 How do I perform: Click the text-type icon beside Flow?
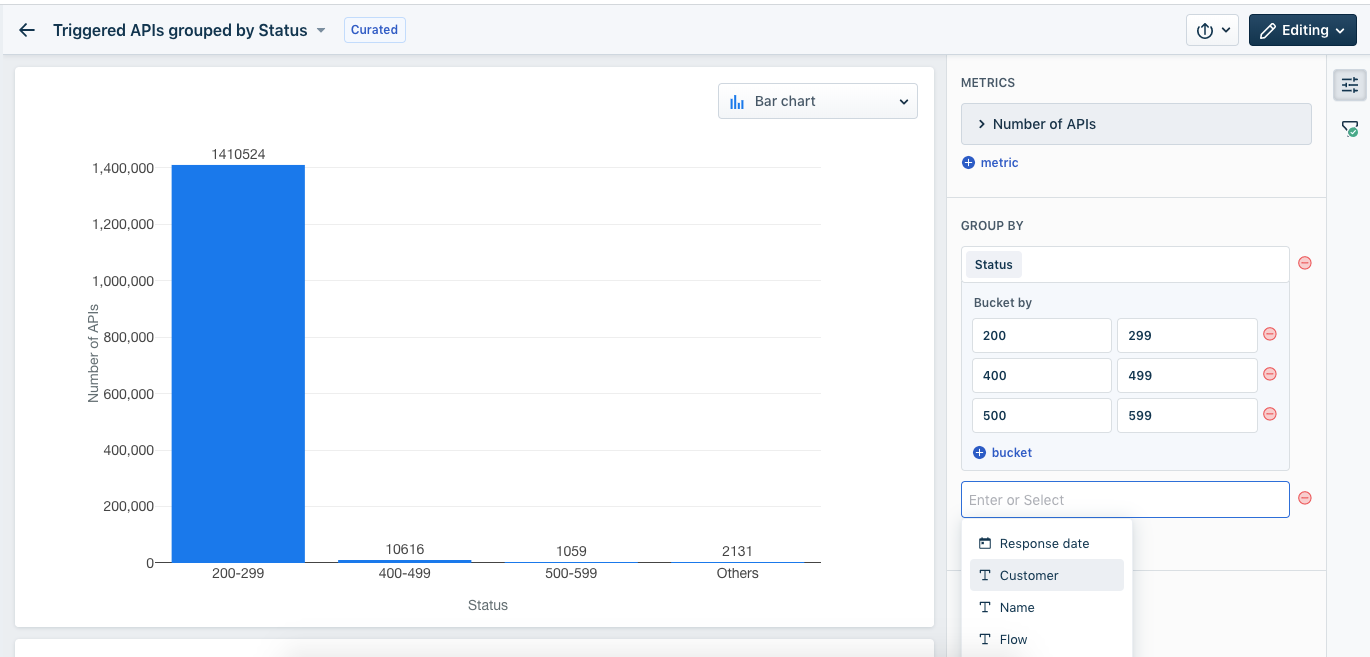click(985, 639)
